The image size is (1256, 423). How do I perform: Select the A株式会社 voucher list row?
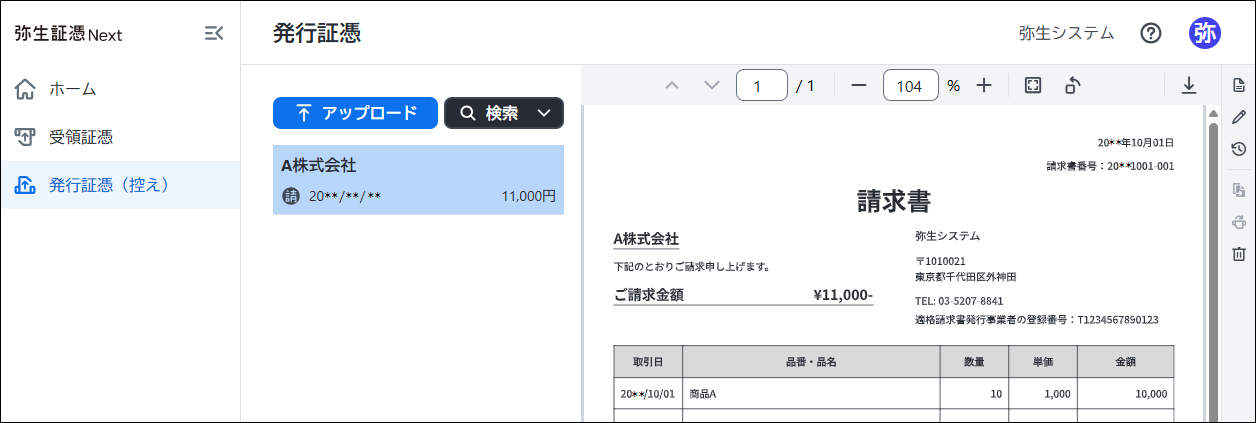418,180
